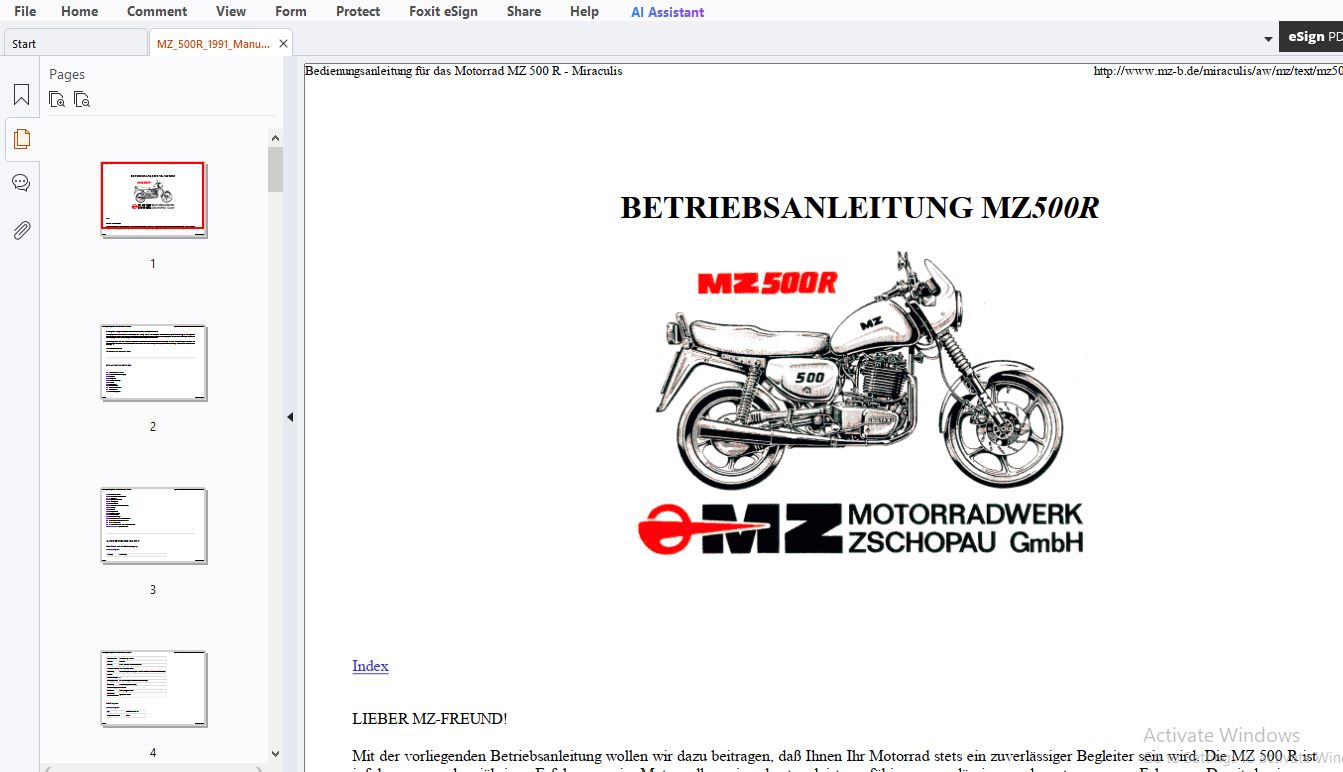Viewport: 1343px width, 772px height.
Task: Select page 3 thumbnail
Action: (153, 525)
